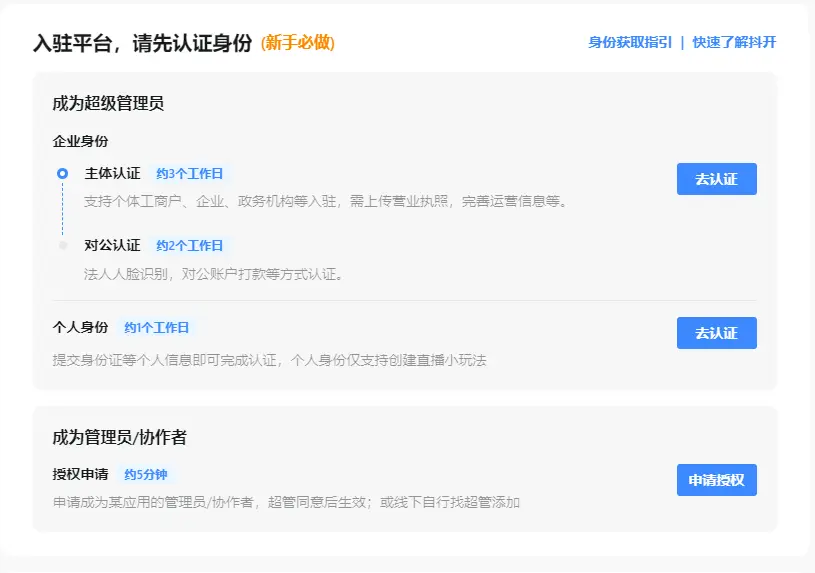The height and width of the screenshot is (573, 815).
Task: Open the 身份获取指引 link
Action: [630, 43]
